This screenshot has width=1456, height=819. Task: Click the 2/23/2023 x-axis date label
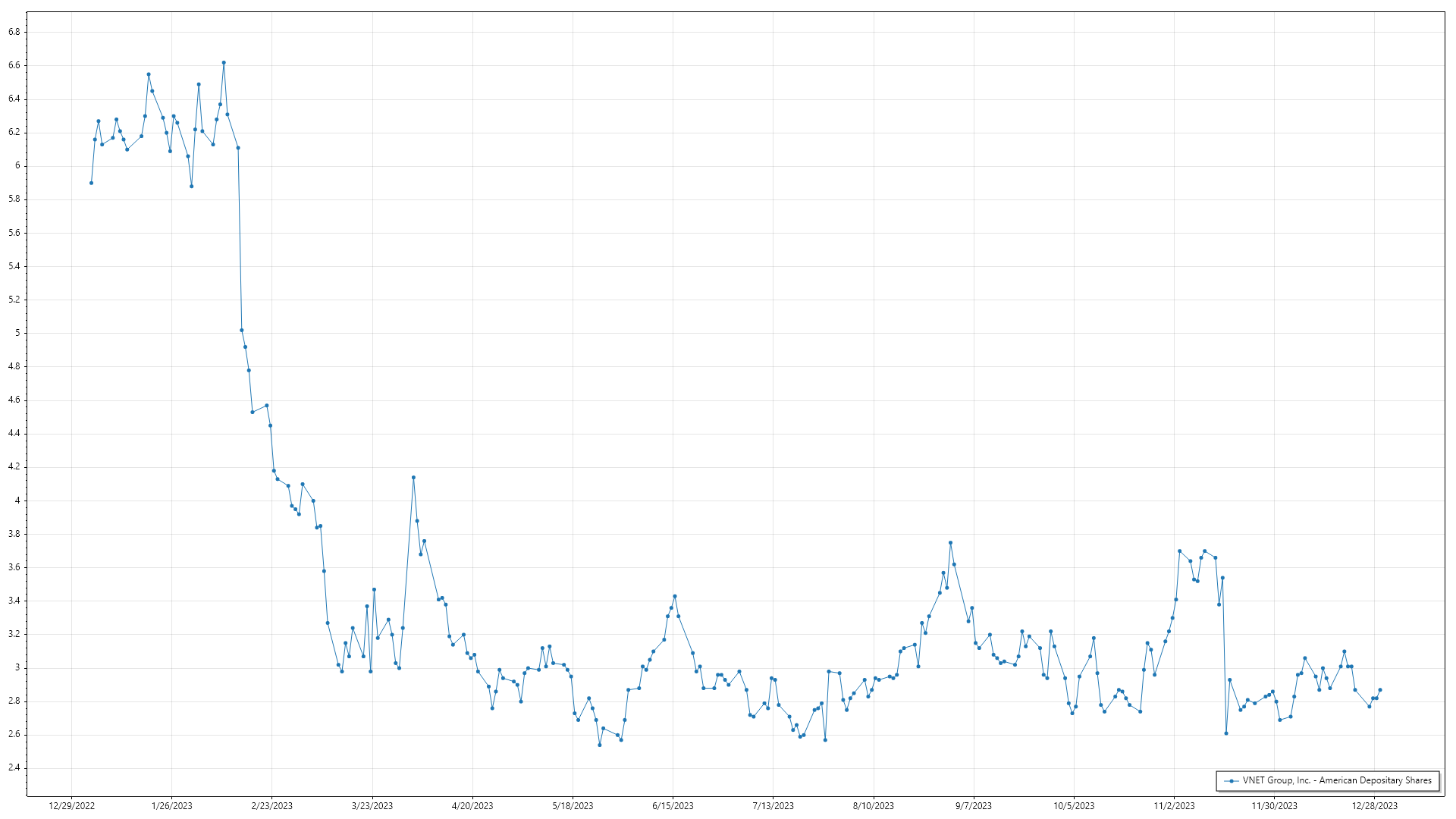click(271, 806)
